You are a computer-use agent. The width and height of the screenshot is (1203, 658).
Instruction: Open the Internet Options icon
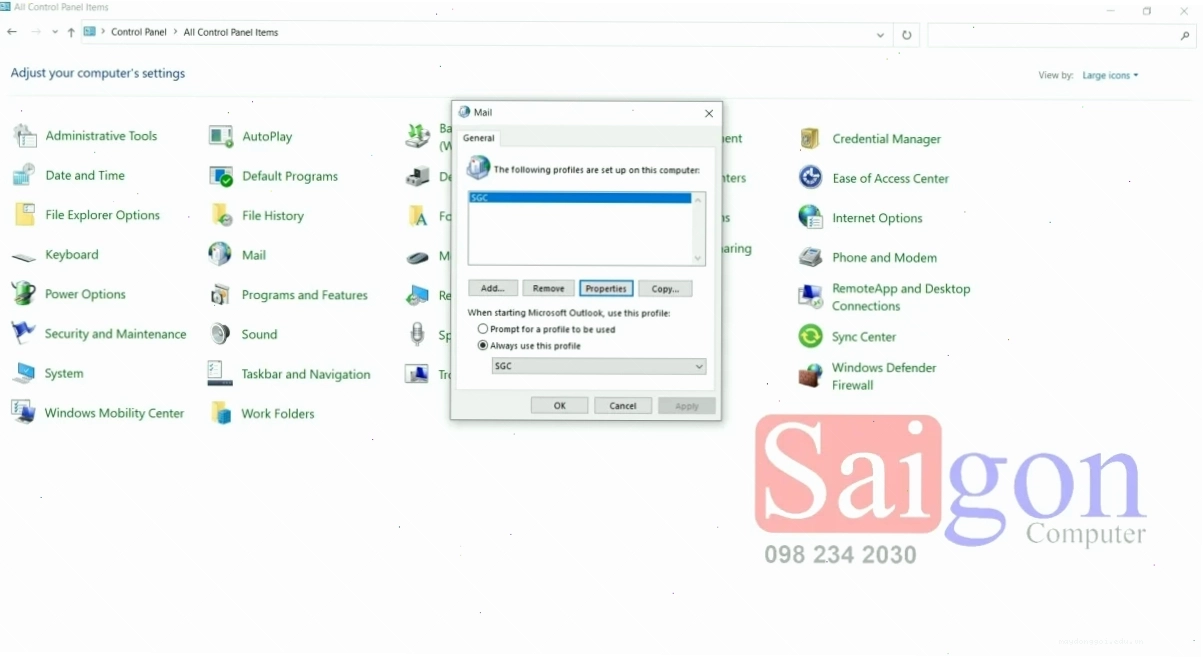coord(811,217)
